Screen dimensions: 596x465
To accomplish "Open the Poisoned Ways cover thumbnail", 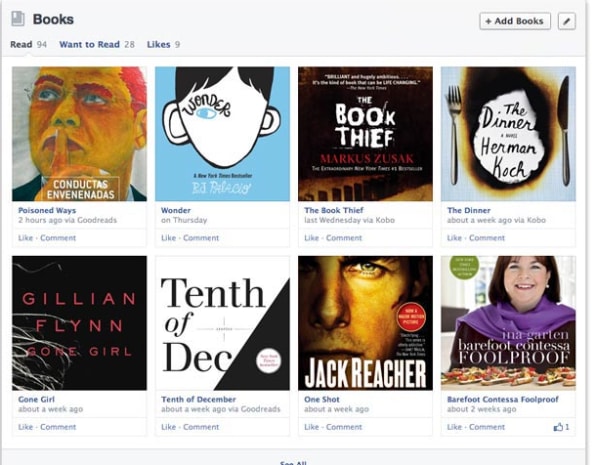I will click(79, 134).
